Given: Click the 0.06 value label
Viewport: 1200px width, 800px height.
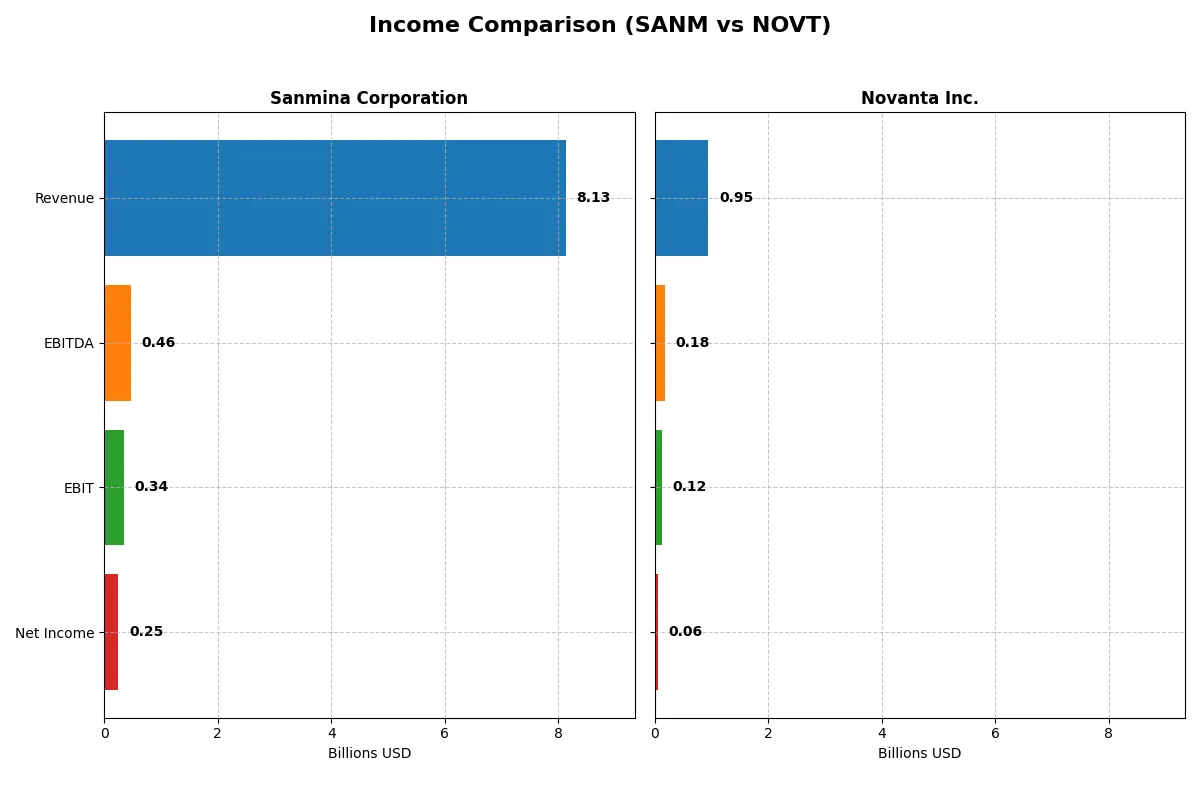Looking at the screenshot, I should click(686, 631).
